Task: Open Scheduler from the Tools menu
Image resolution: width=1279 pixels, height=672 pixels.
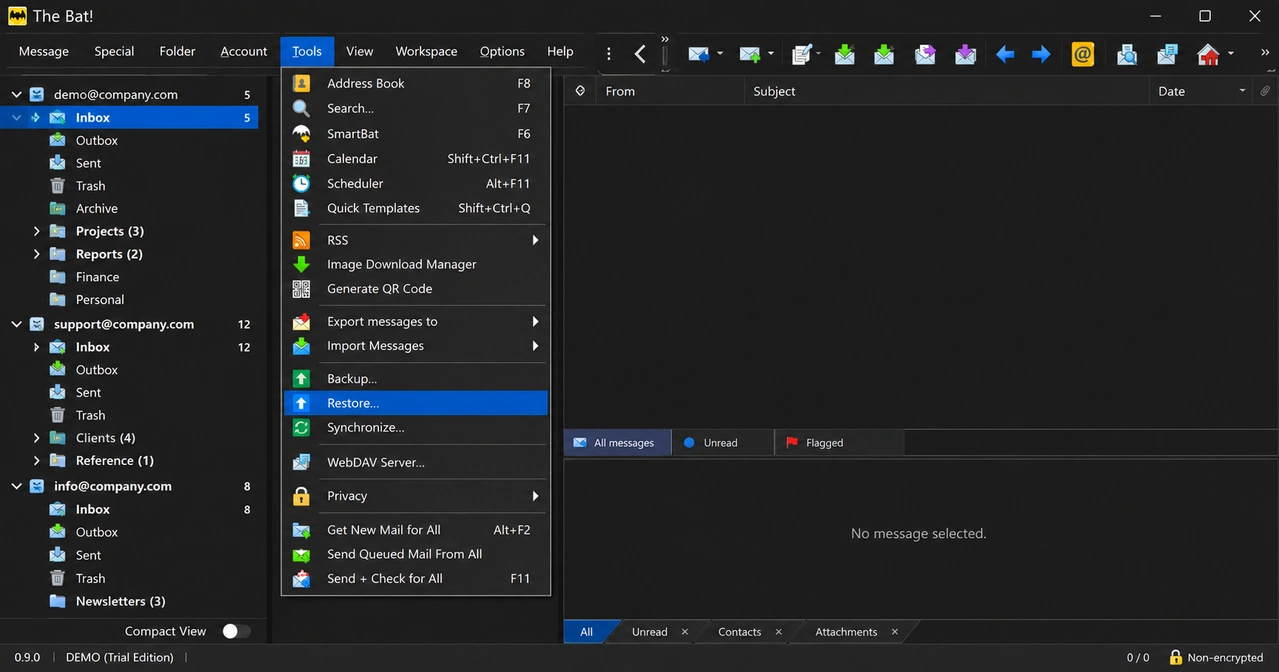Action: (x=415, y=183)
